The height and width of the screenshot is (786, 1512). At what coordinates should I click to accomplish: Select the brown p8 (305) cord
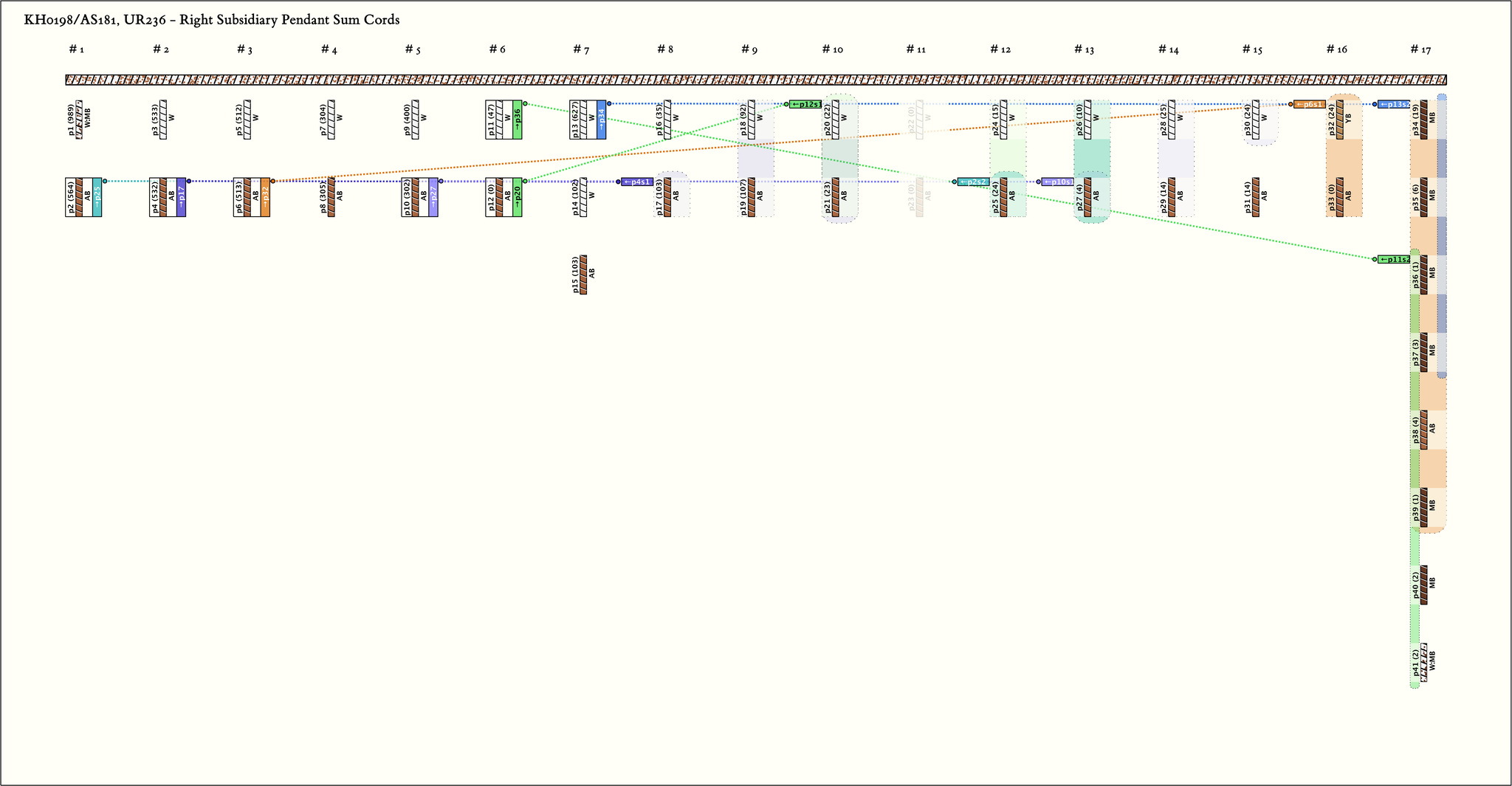(x=331, y=197)
